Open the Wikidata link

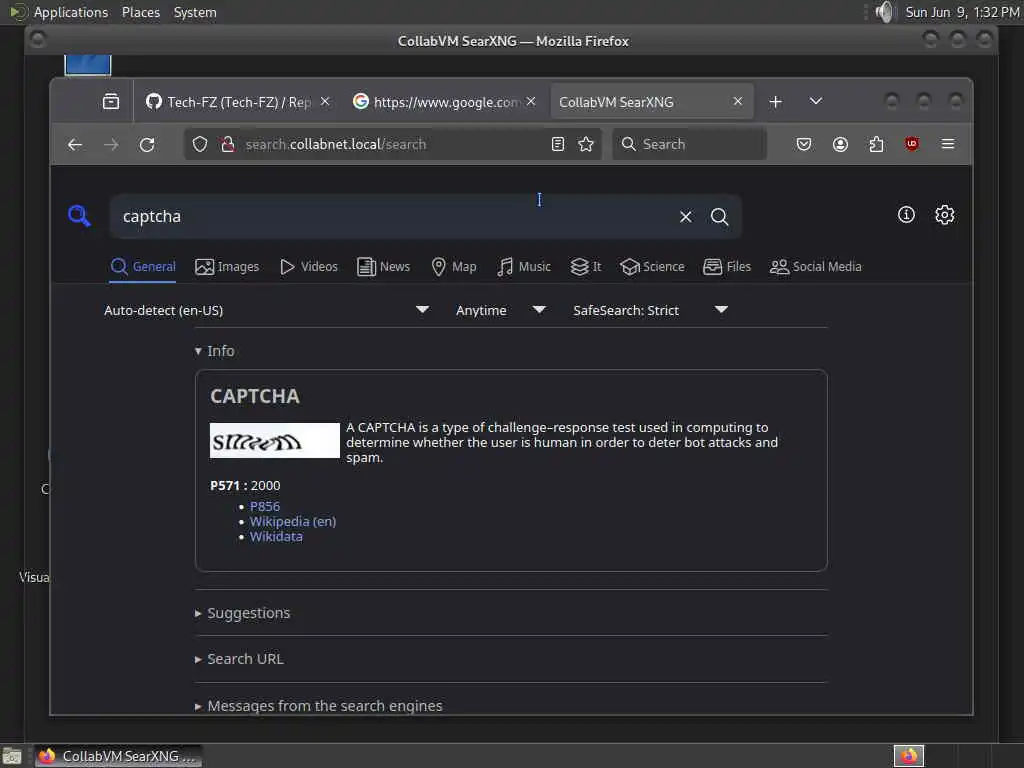point(276,537)
